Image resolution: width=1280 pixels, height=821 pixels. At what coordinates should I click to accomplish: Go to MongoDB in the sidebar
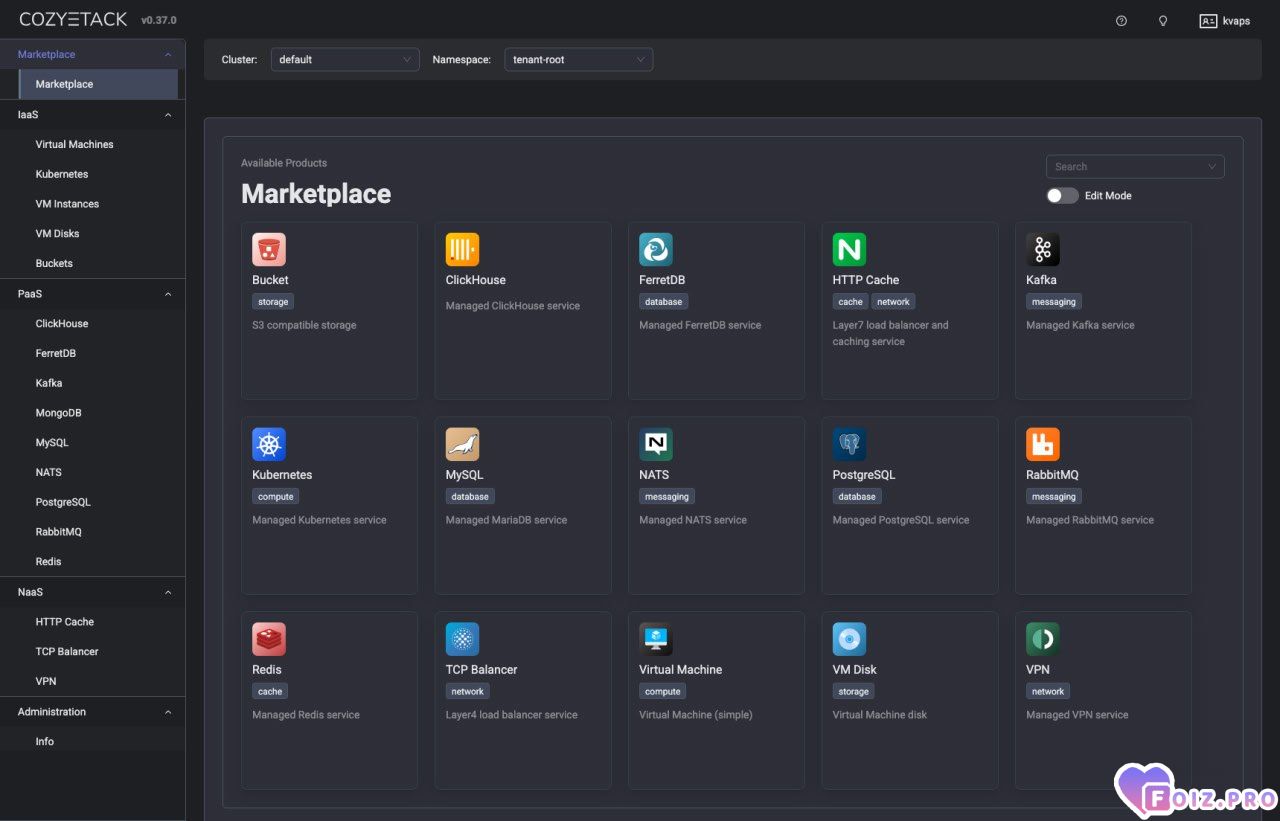[59, 413]
